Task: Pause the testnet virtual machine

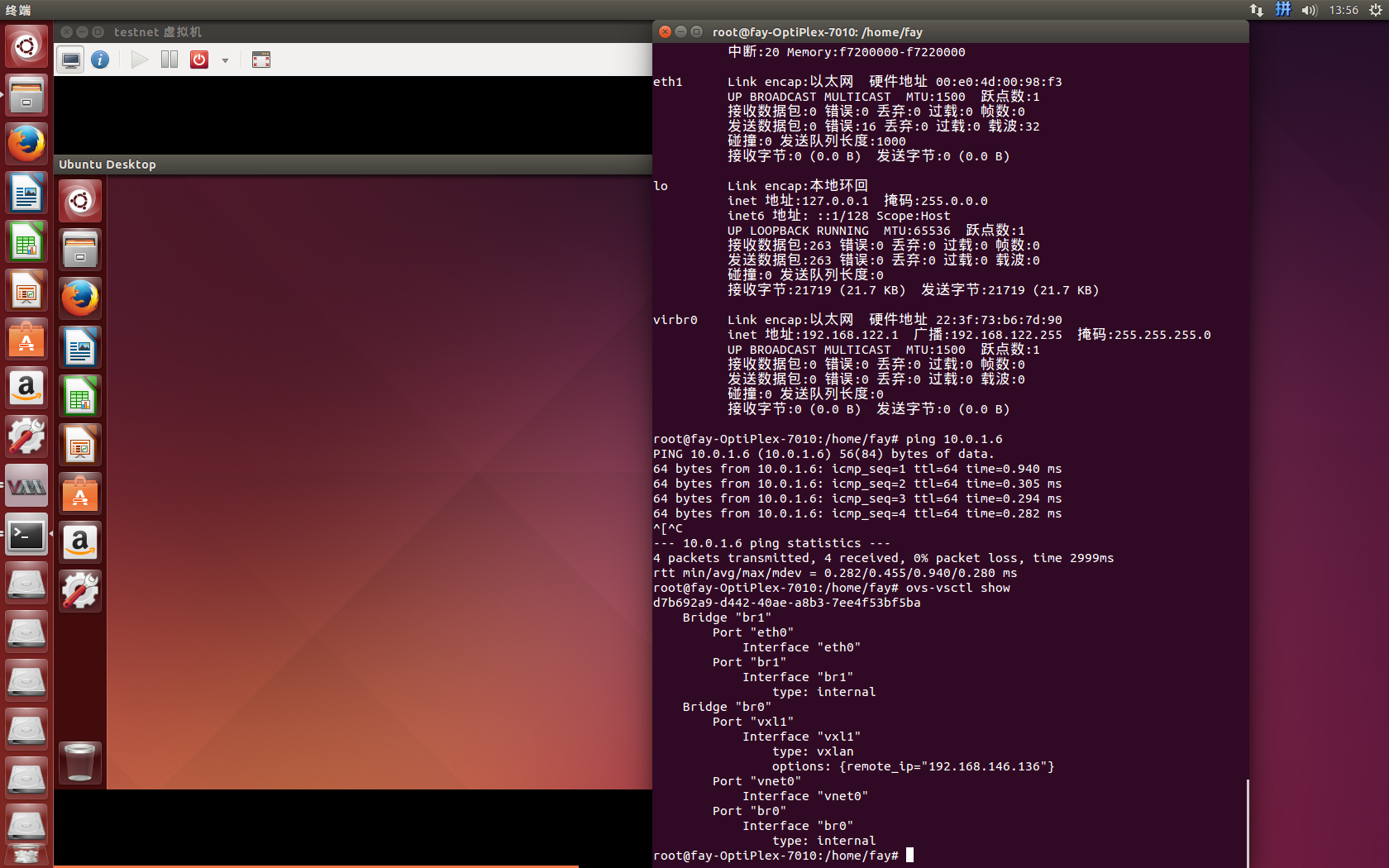Action: (169, 60)
